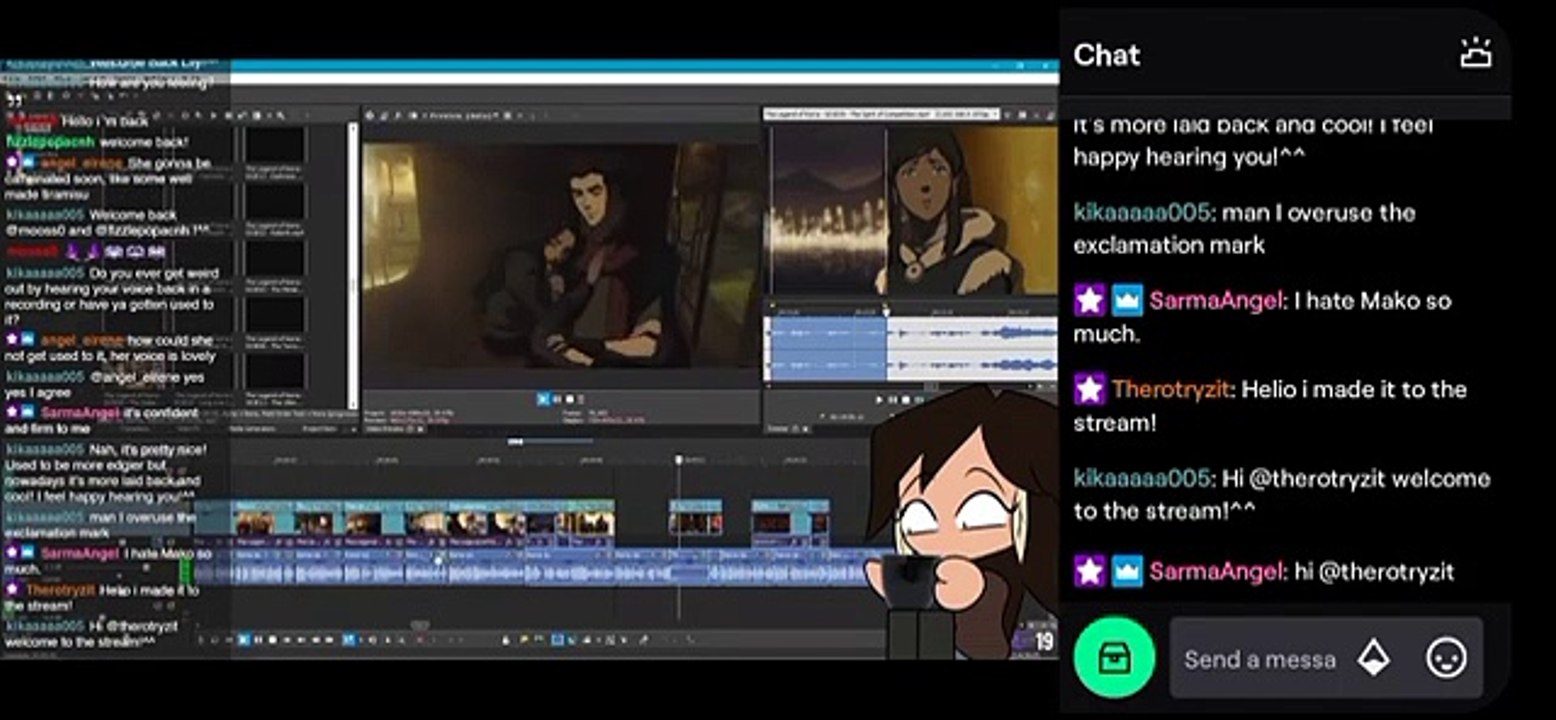This screenshot has width=1556, height=720.
Task: Select the "Helio i made it to the" text
Action: [1354, 389]
